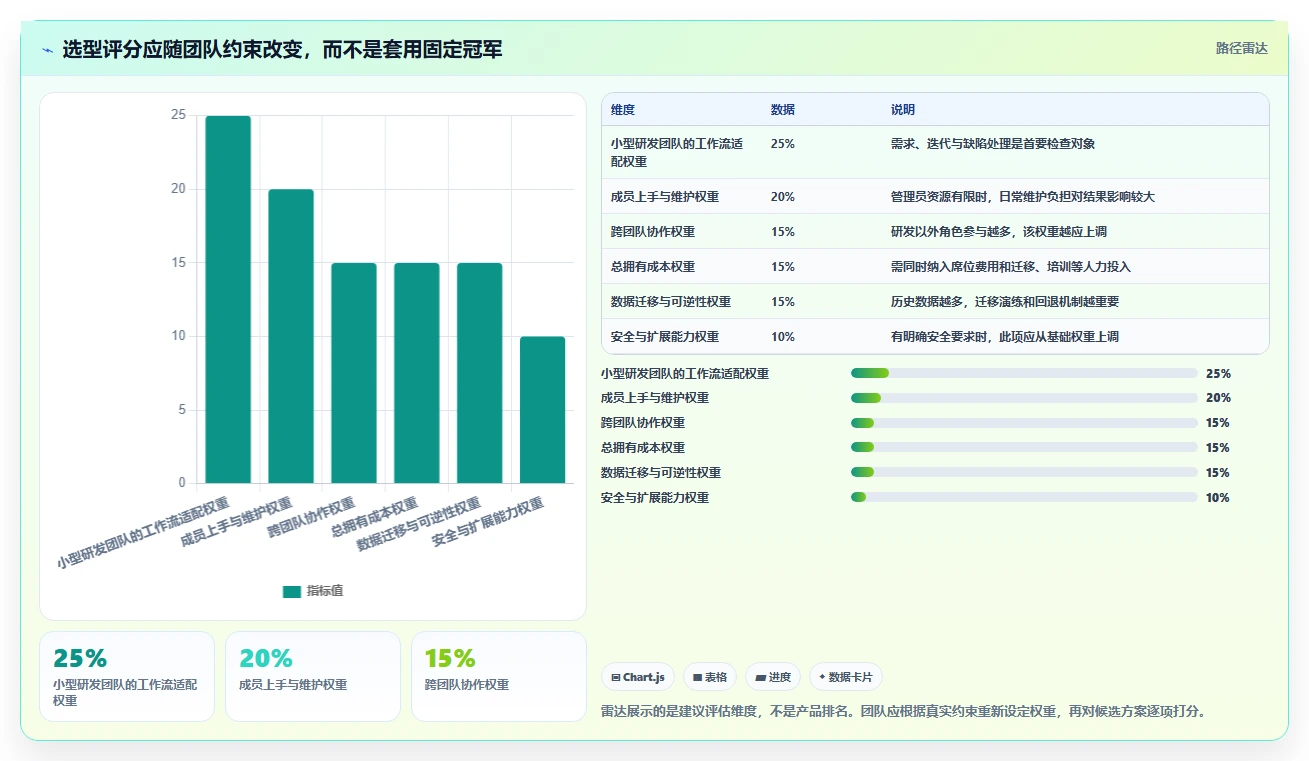Screen dimensions: 1309x761
Task: Toggle the 指标值 legend color box
Action: coord(292,592)
